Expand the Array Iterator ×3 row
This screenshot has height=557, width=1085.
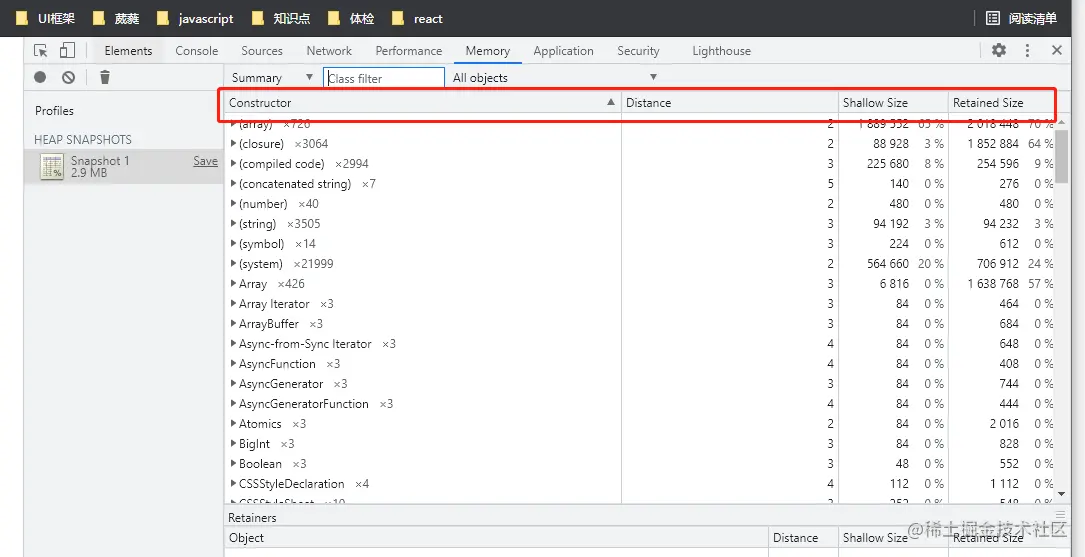pyautogui.click(x=233, y=304)
